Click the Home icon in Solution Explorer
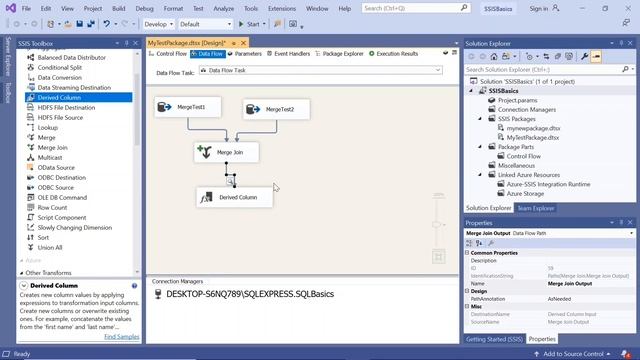640x360 pixels. [494, 57]
